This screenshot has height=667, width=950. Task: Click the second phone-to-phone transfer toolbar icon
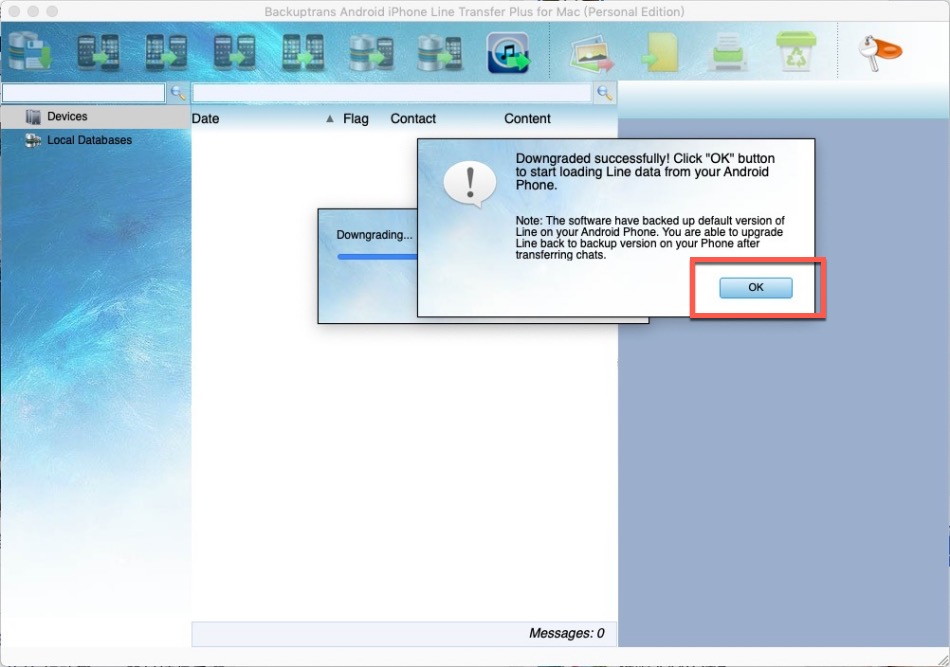pos(166,52)
